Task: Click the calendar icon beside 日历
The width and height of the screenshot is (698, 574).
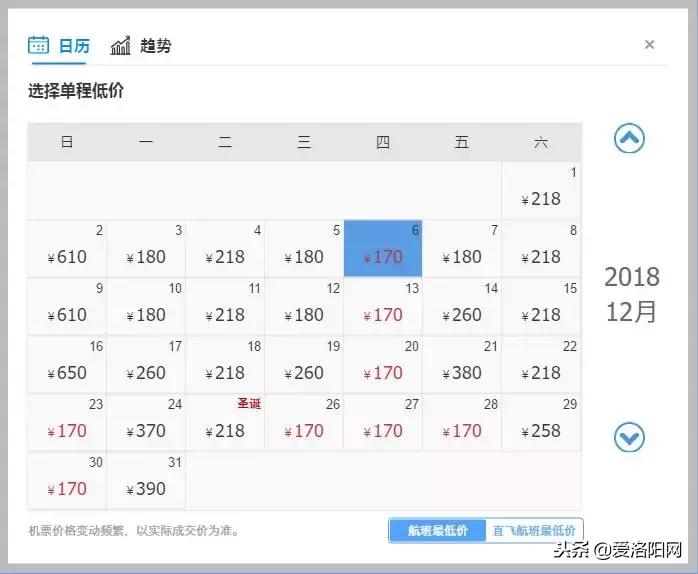Action: [38, 45]
